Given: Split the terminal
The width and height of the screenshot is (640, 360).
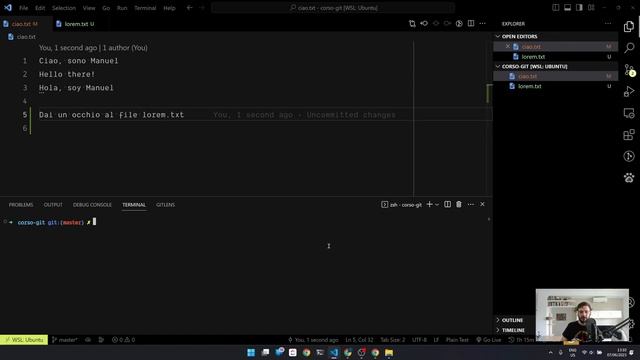Looking at the screenshot, I should click(x=447, y=204).
